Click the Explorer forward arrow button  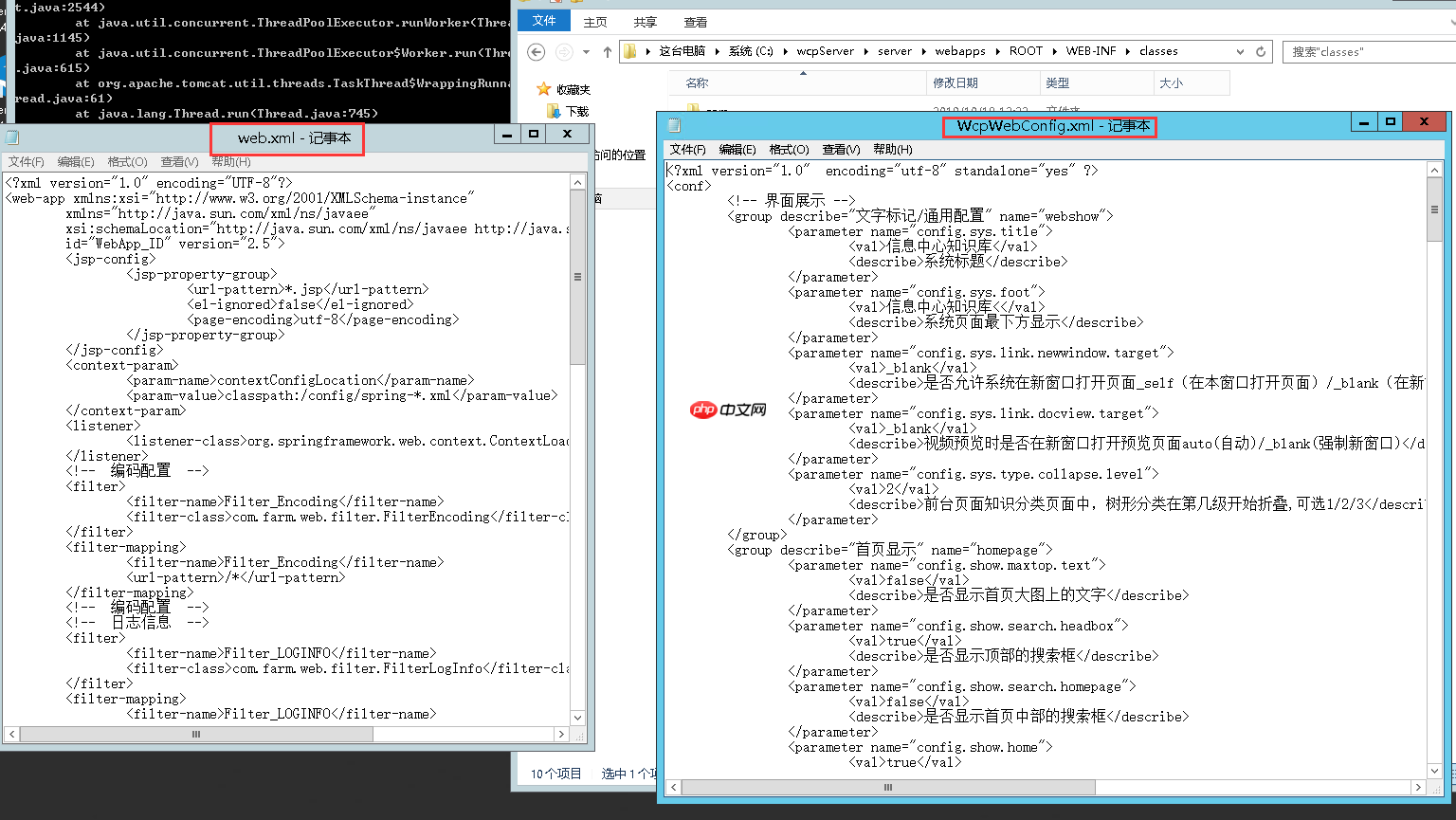coord(564,52)
